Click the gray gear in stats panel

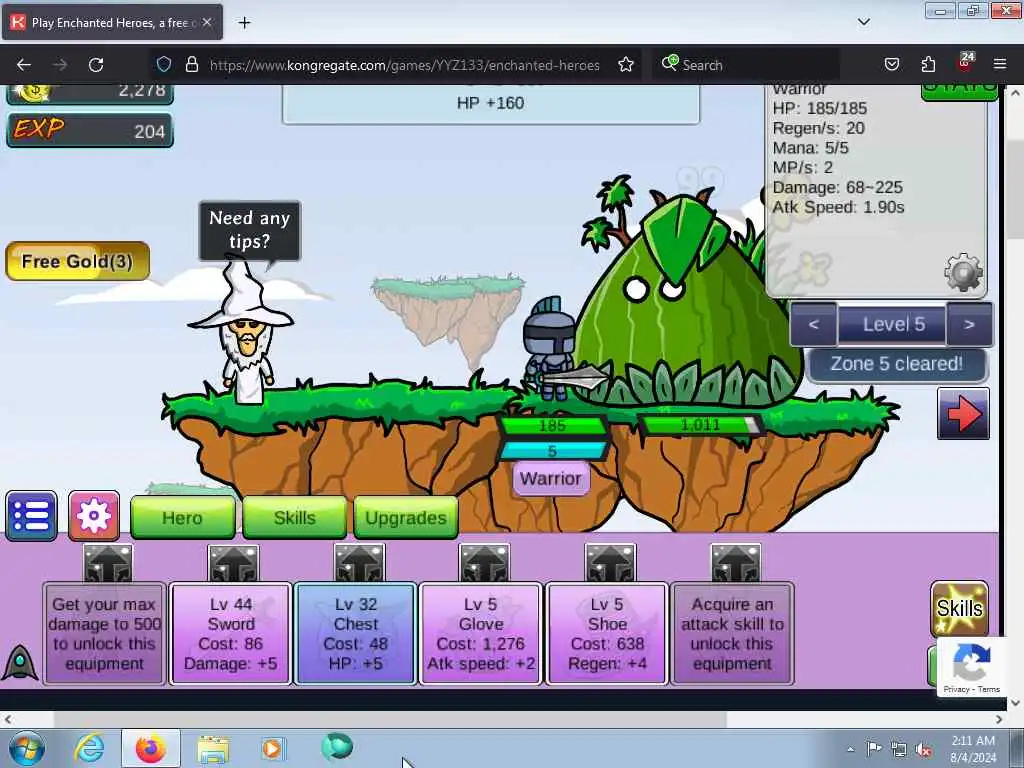click(x=963, y=272)
